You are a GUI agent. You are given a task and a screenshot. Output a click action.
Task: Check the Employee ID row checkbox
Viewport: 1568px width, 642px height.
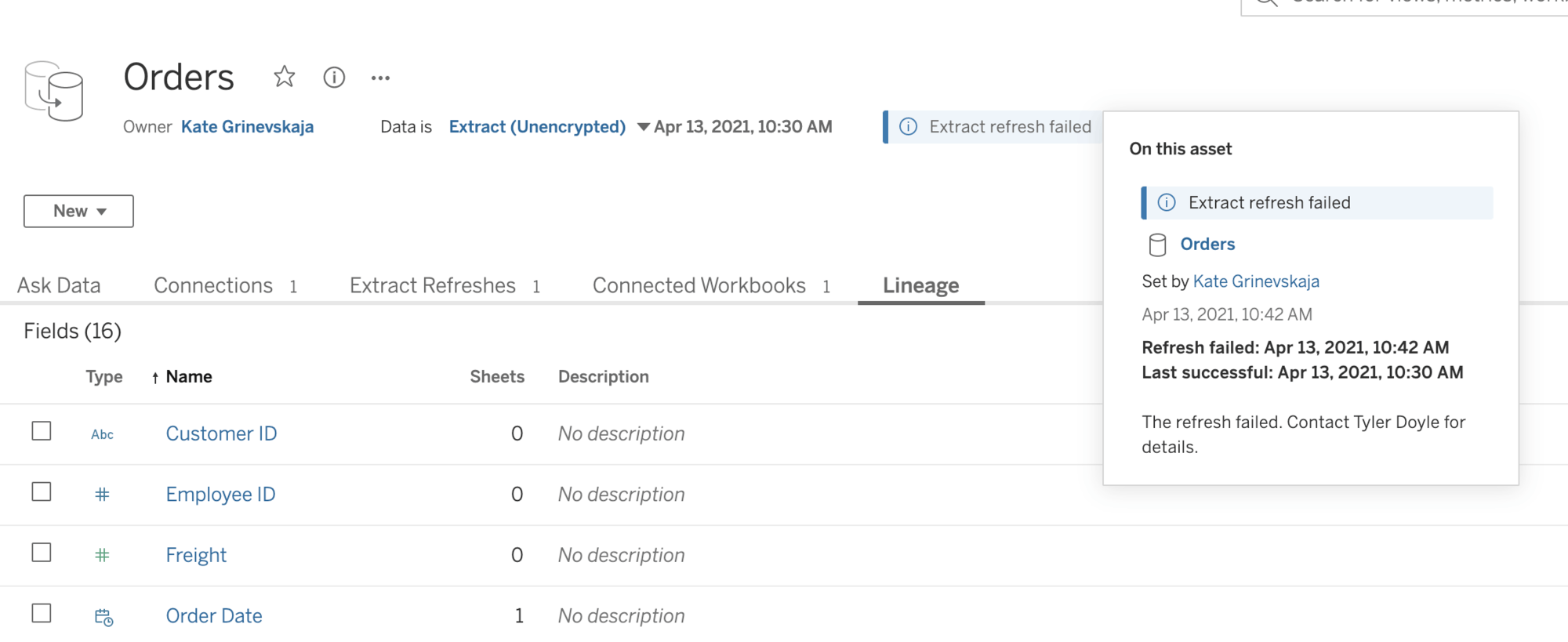42,491
